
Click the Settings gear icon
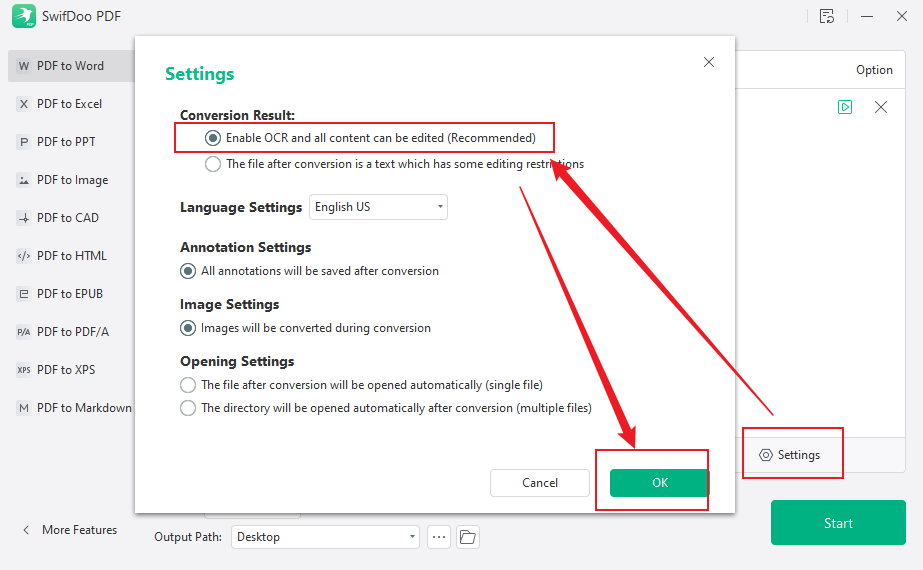[x=765, y=455]
